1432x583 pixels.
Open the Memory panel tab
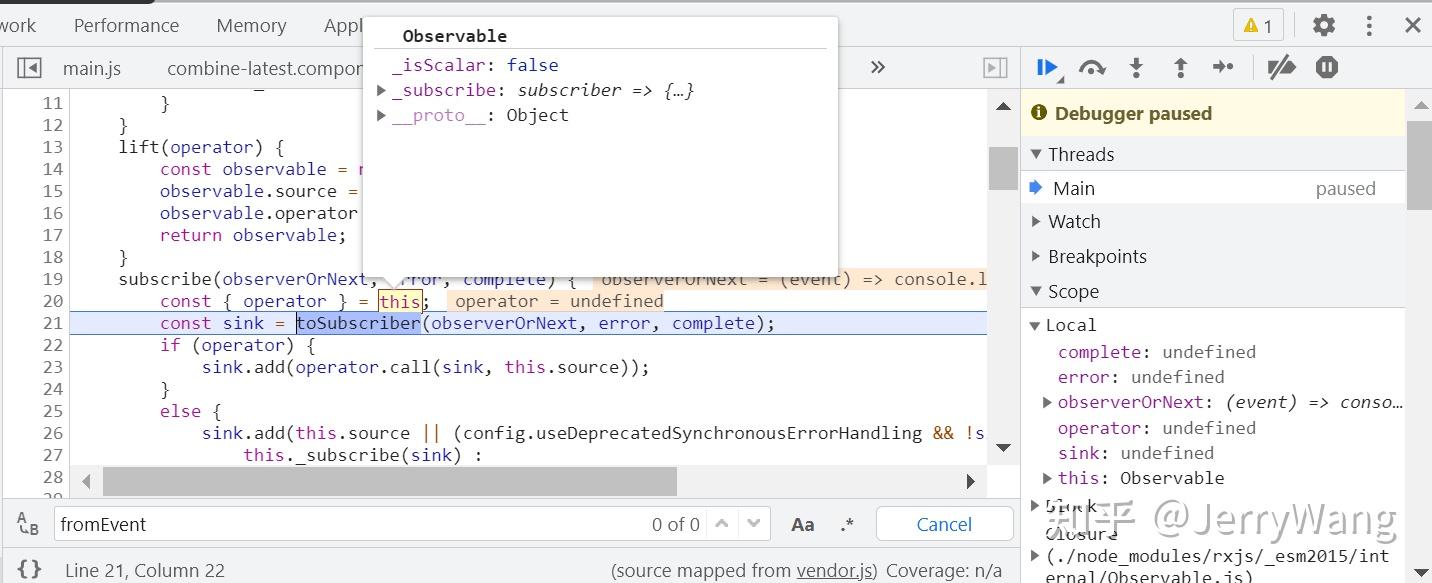[251, 26]
